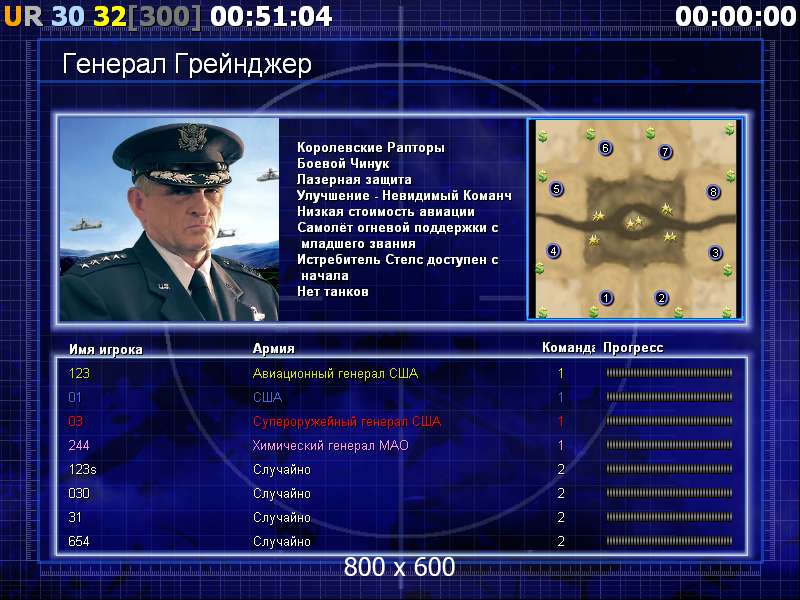This screenshot has height=600, width=800.
Task: Click team number for player 123s
Action: click(x=561, y=469)
